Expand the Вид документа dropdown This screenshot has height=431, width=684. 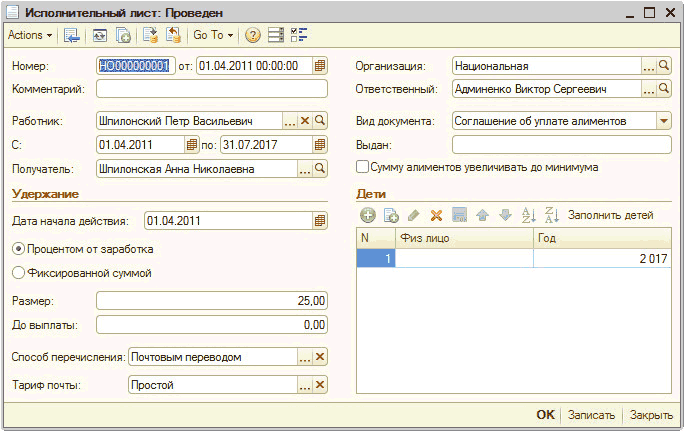(x=663, y=120)
